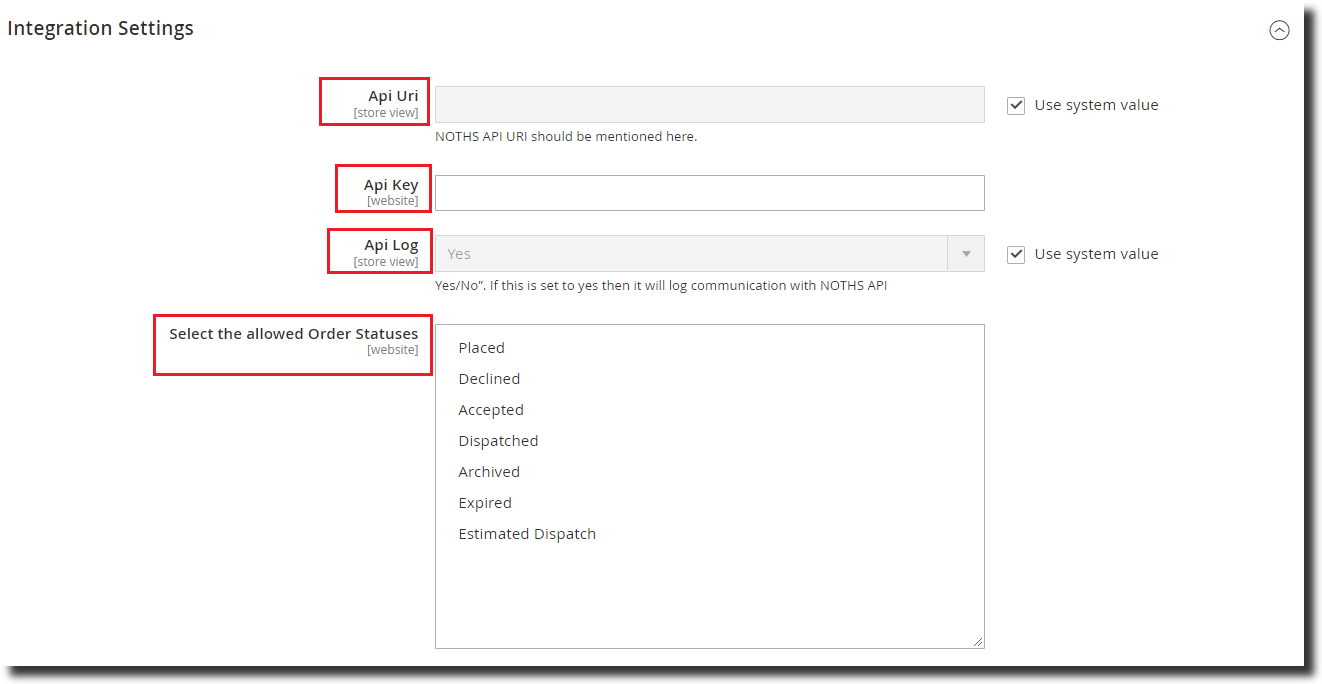Select the Estimated Dispatch order status

click(x=527, y=533)
